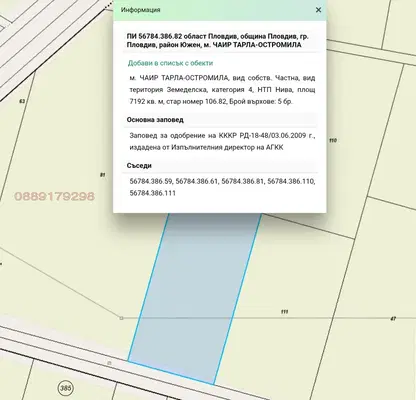Click the 'Добави в списък с обекти' link
The image size is (416, 400).
click(x=170, y=63)
